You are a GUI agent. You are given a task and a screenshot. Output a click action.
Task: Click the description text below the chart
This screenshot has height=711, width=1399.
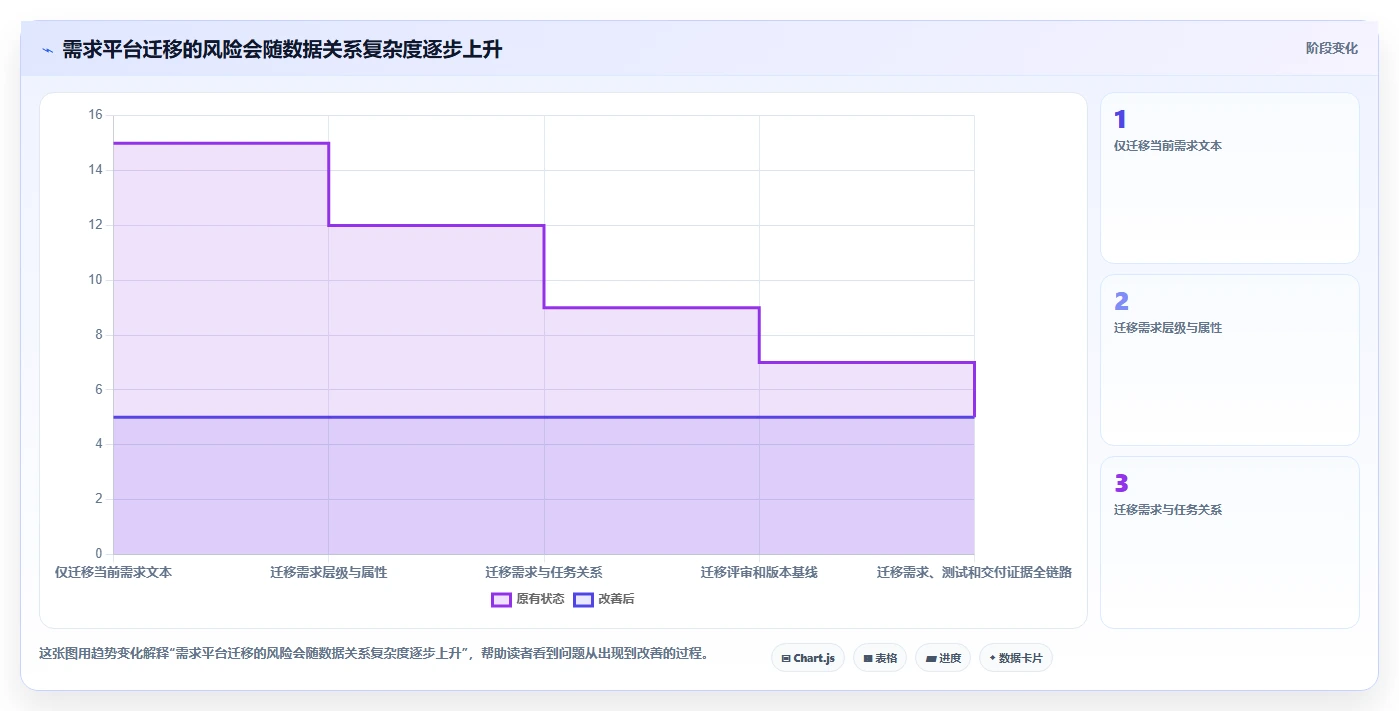pos(374,654)
